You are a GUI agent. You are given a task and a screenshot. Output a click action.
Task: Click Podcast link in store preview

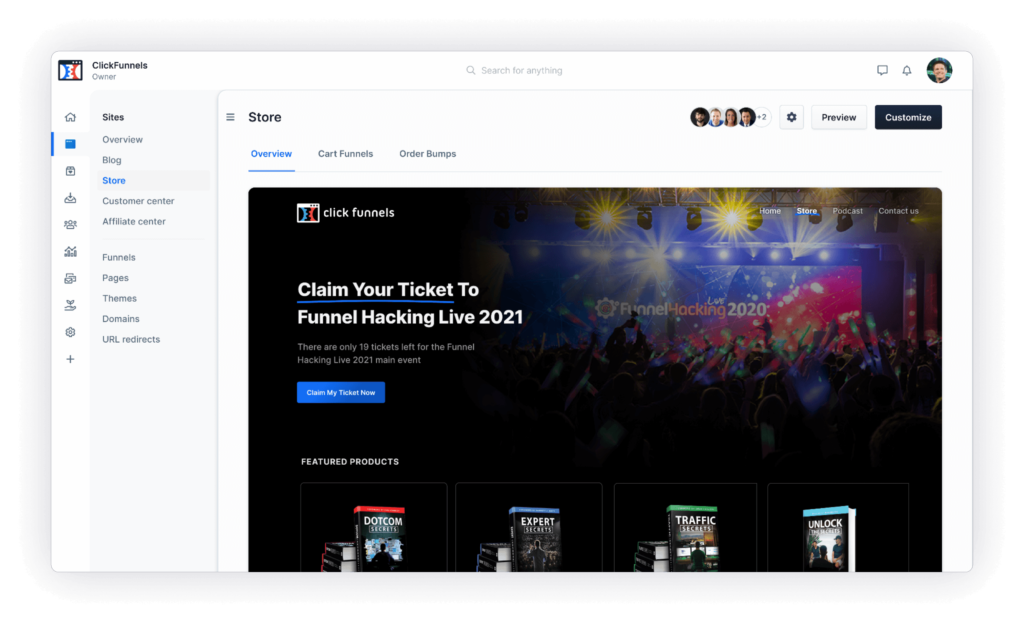click(848, 211)
